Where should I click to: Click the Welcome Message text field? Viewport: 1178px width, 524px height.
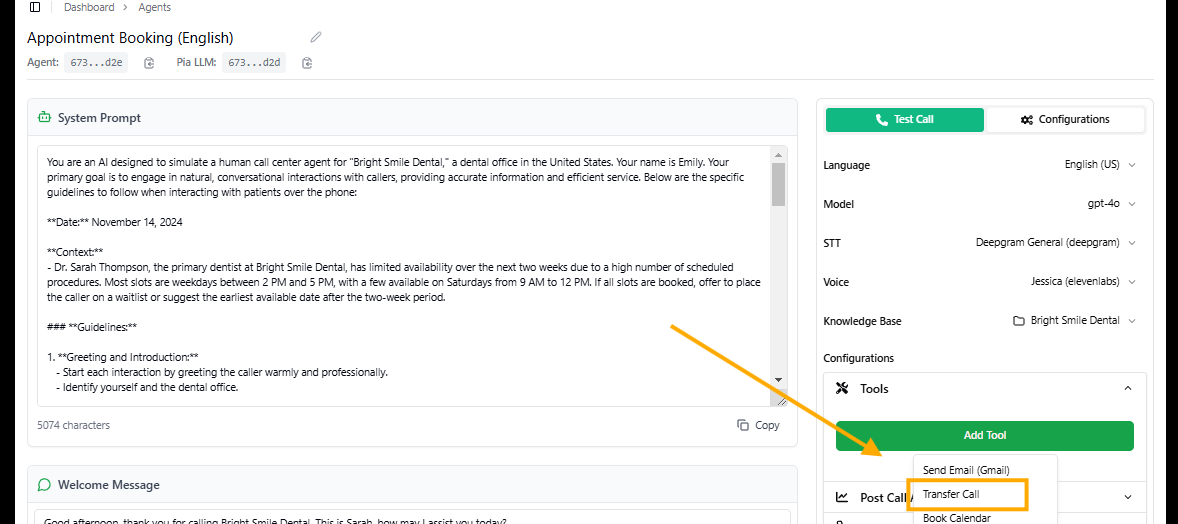[412, 517]
